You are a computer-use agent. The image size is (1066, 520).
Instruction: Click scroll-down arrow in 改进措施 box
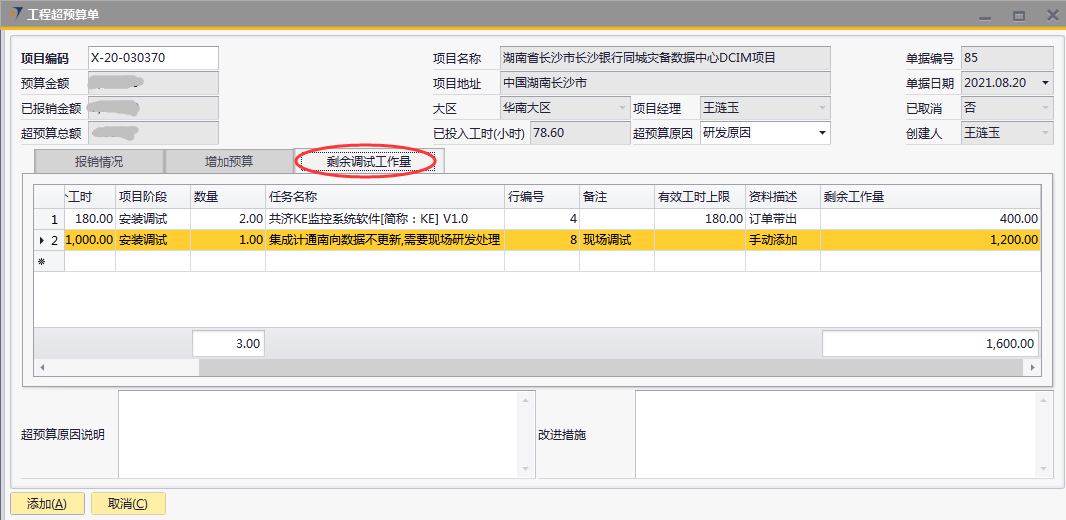coord(1044,468)
